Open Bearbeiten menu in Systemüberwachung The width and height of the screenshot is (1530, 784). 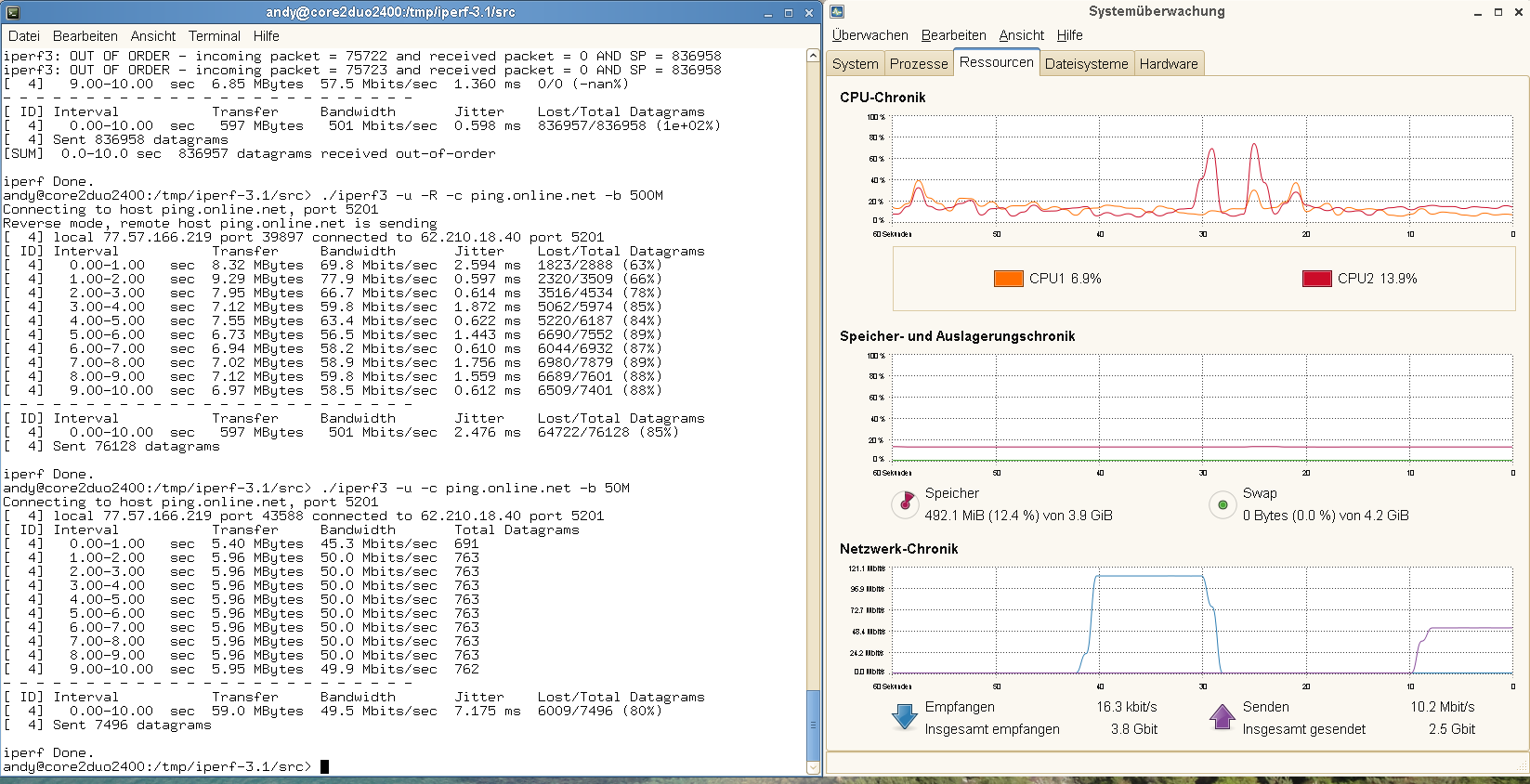tap(954, 35)
